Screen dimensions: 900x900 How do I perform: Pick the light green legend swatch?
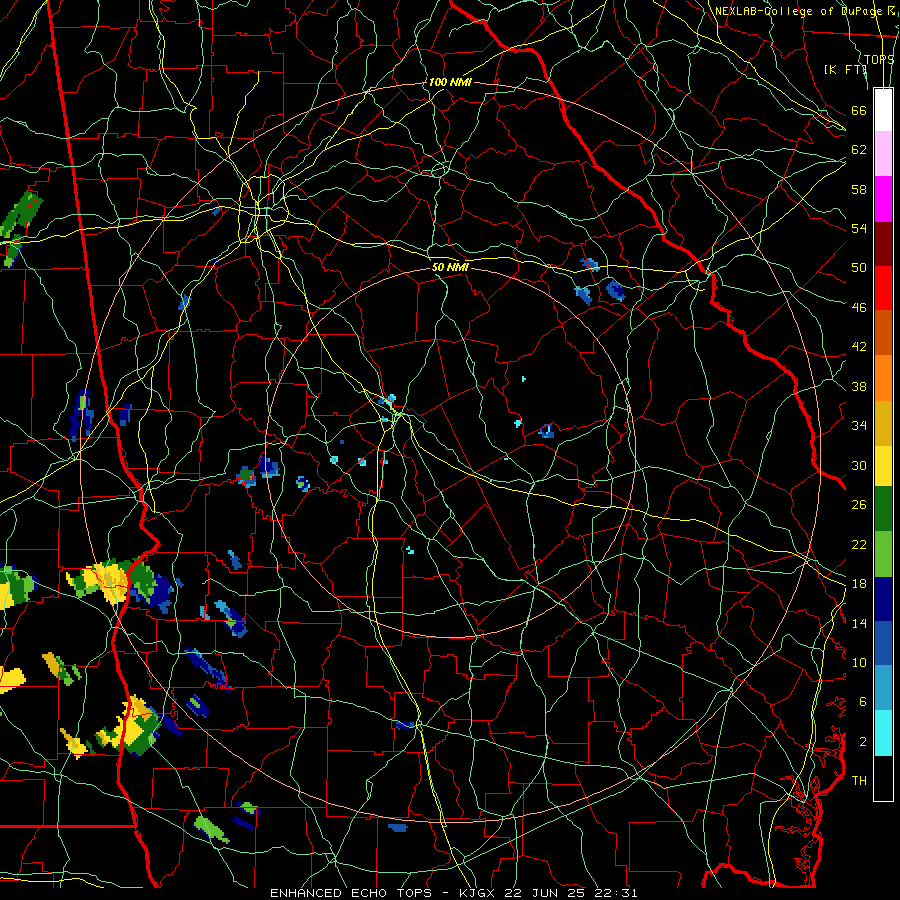(883, 554)
